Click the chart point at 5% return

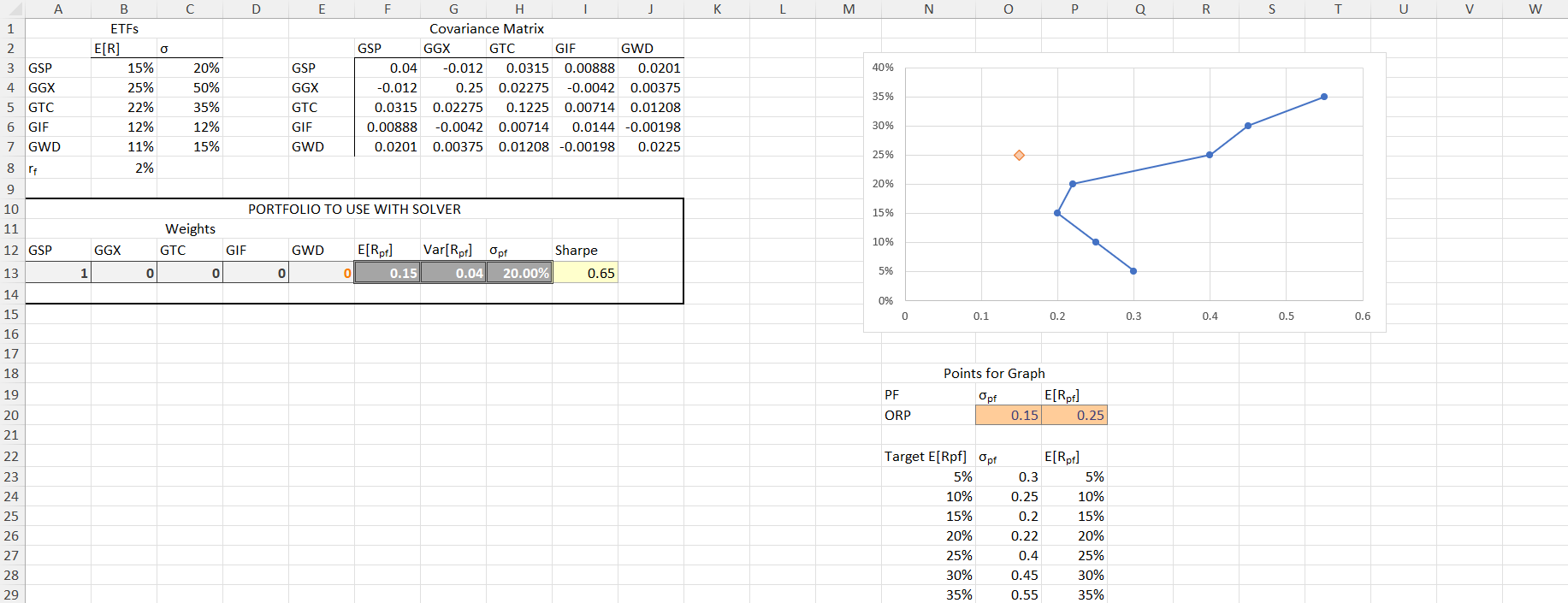tap(1133, 271)
